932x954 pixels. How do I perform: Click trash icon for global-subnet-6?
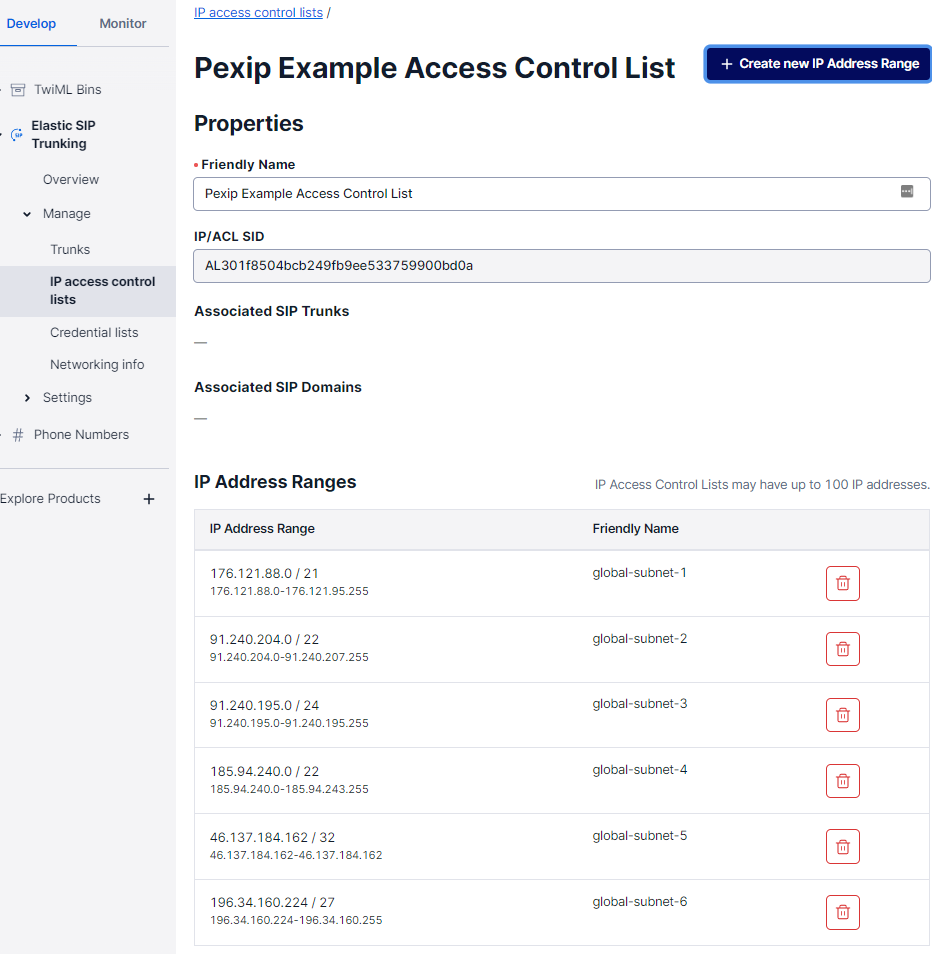point(842,912)
